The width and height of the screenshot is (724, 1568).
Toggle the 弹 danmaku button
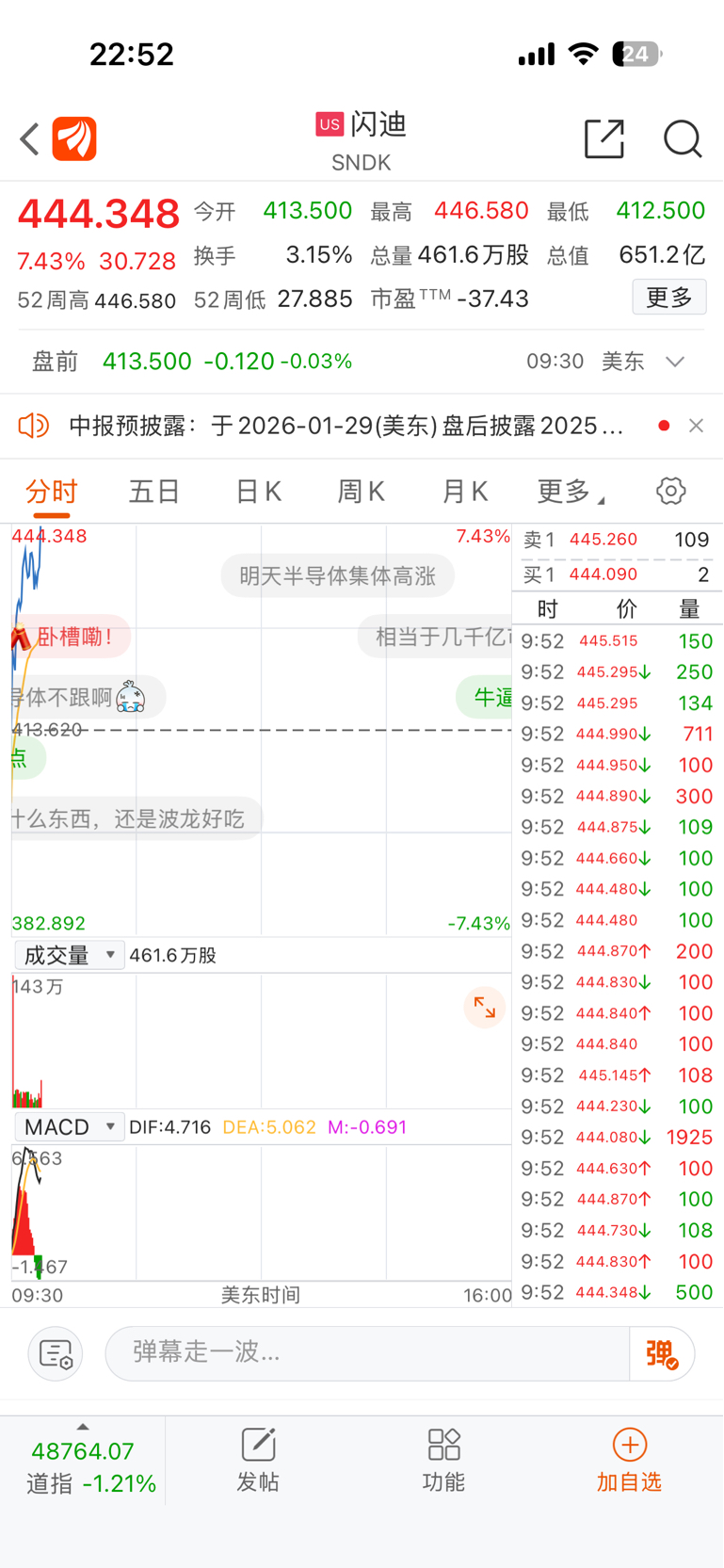[x=662, y=1353]
